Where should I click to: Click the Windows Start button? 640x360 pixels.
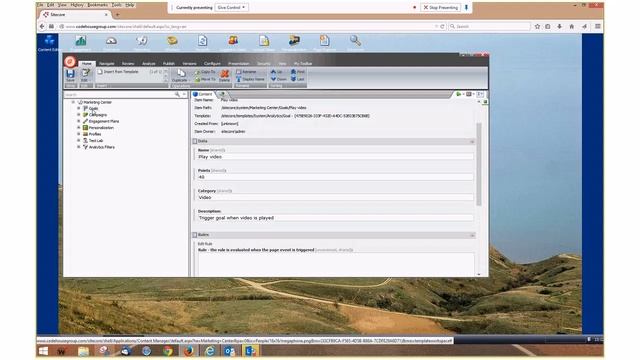pos(43,351)
